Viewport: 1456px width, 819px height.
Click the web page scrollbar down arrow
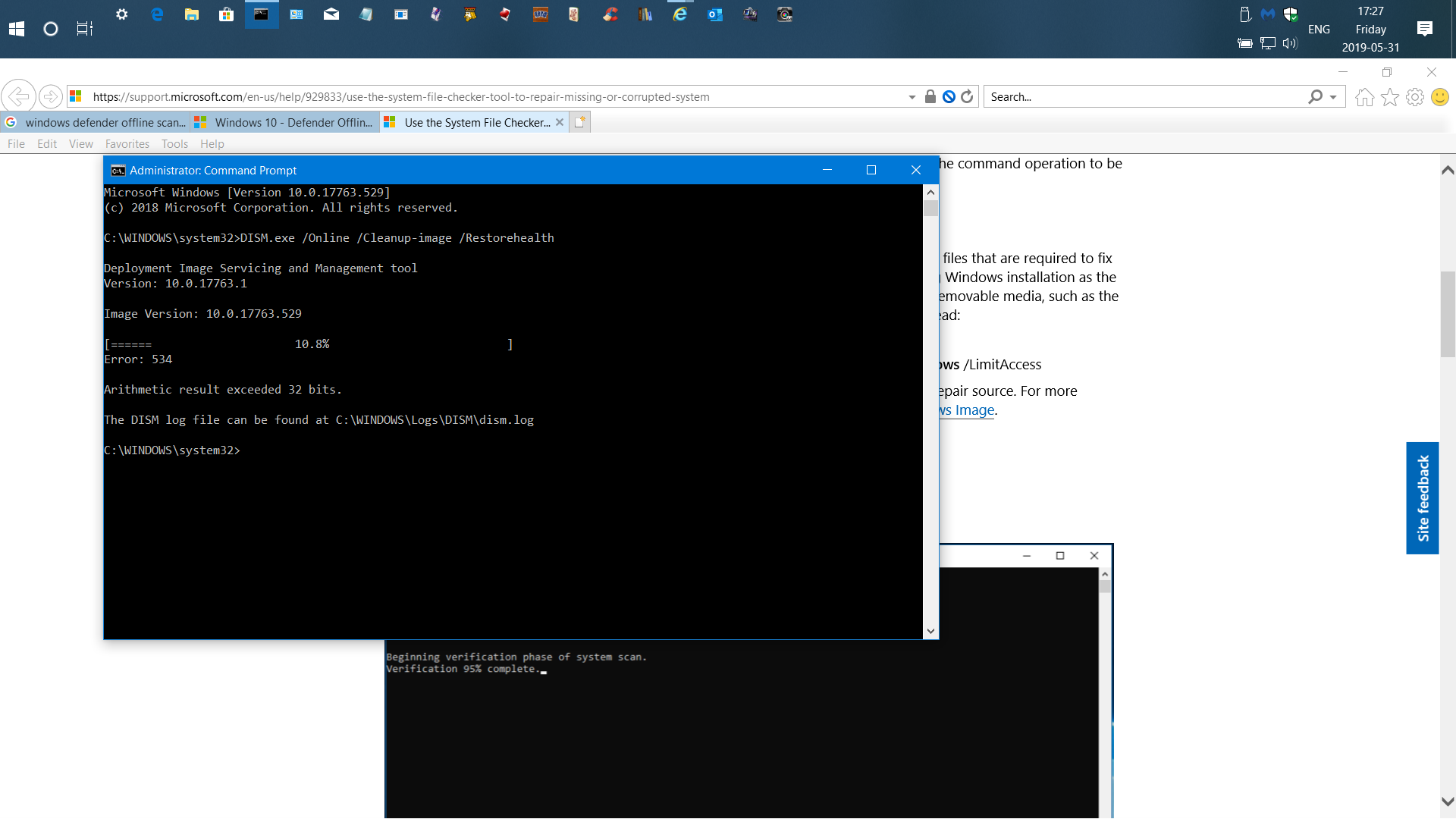pos(1448,801)
